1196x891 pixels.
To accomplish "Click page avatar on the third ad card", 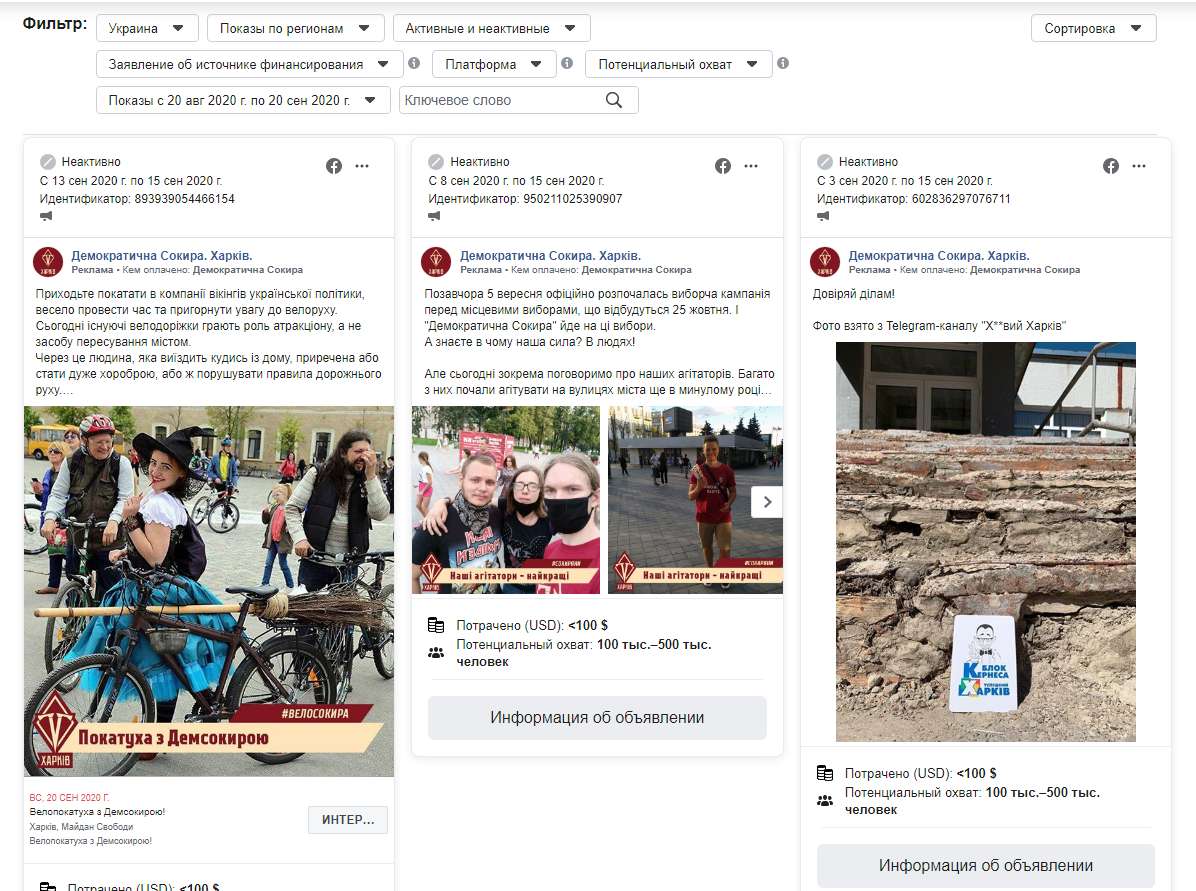I will point(825,262).
